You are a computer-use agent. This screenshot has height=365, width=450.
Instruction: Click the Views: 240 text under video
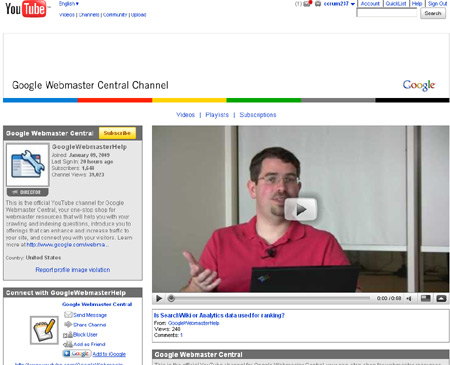pyautogui.click(x=167, y=329)
